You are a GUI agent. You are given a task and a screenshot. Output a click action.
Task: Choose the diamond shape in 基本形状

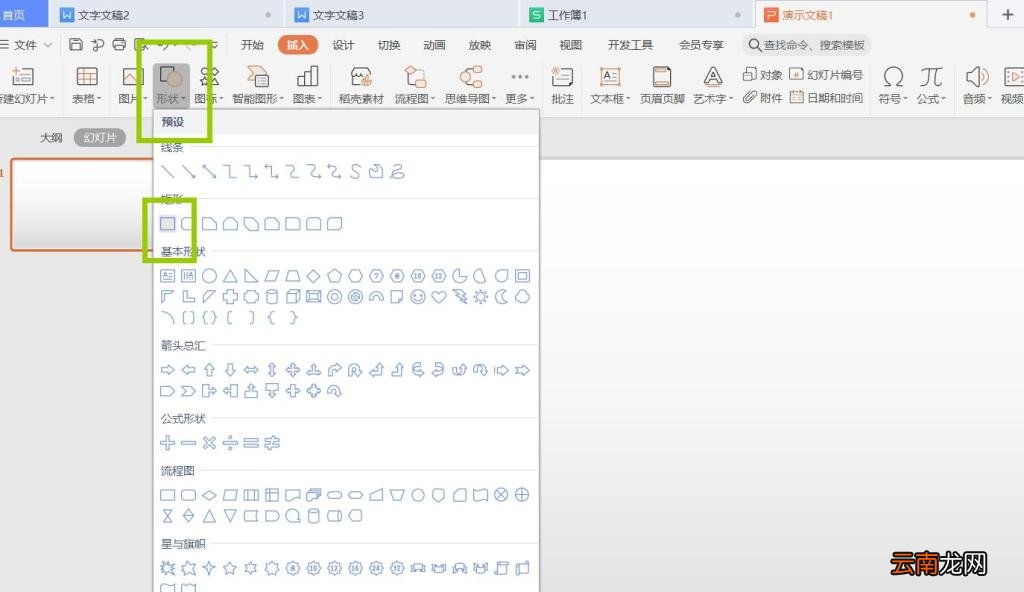[x=313, y=276]
